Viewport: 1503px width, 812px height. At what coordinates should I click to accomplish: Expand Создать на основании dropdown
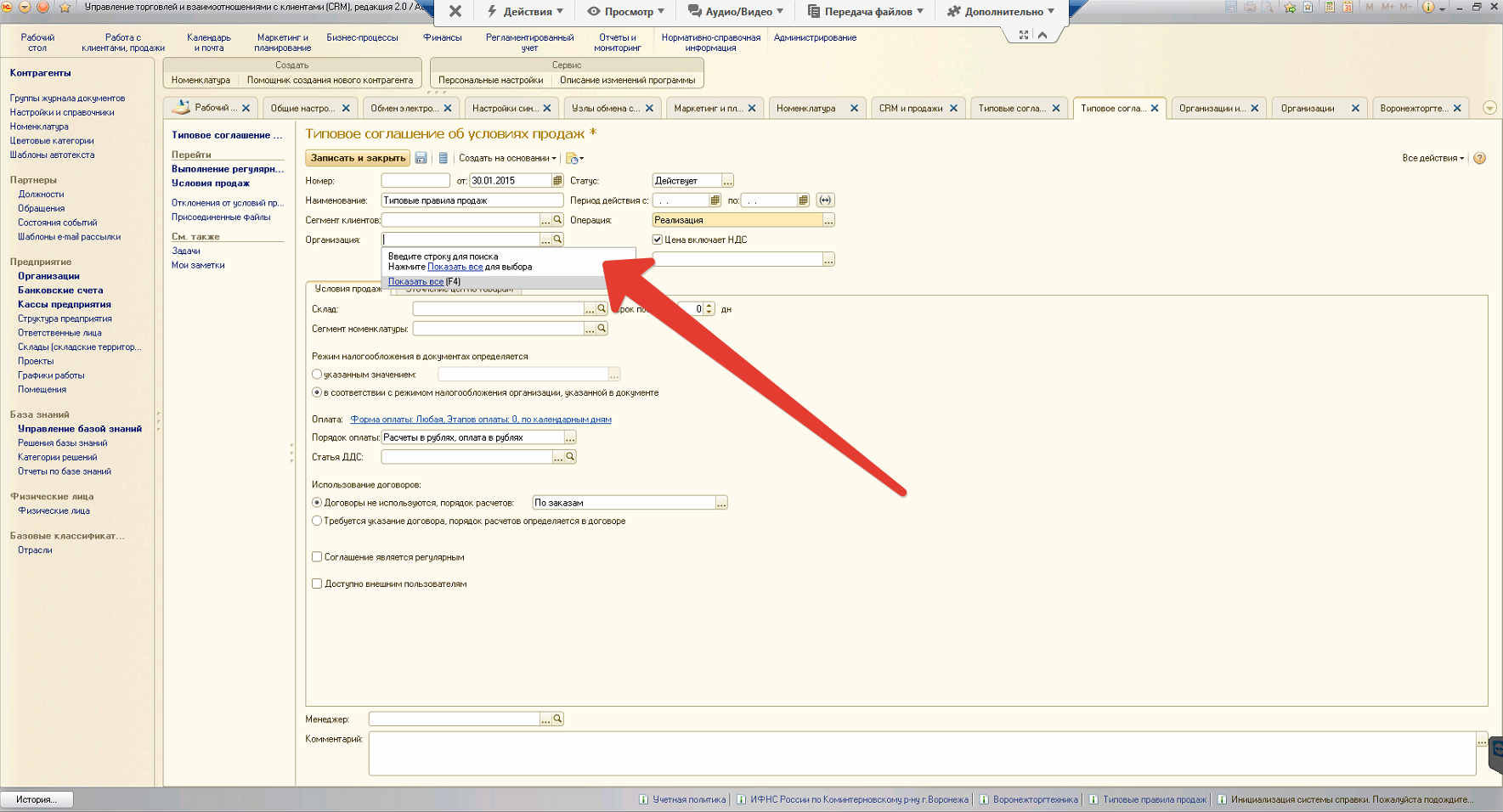tap(507, 158)
